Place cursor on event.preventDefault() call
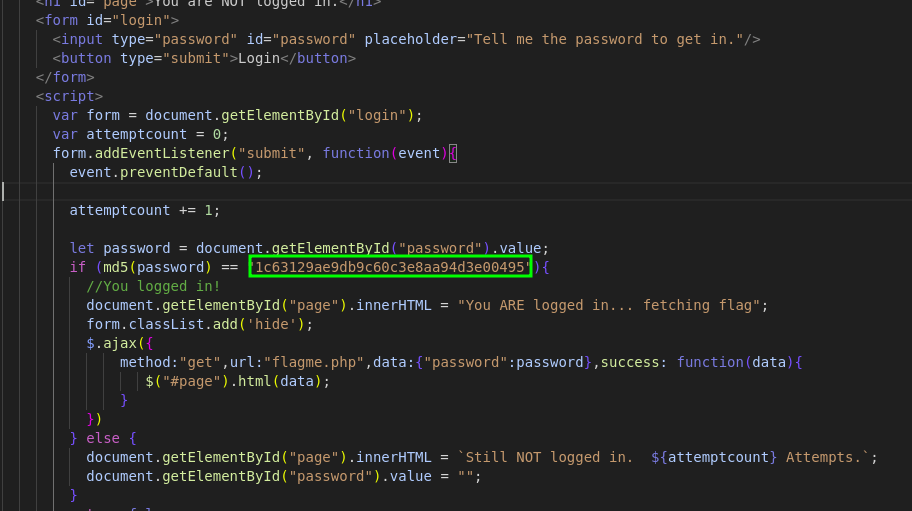 (165, 172)
